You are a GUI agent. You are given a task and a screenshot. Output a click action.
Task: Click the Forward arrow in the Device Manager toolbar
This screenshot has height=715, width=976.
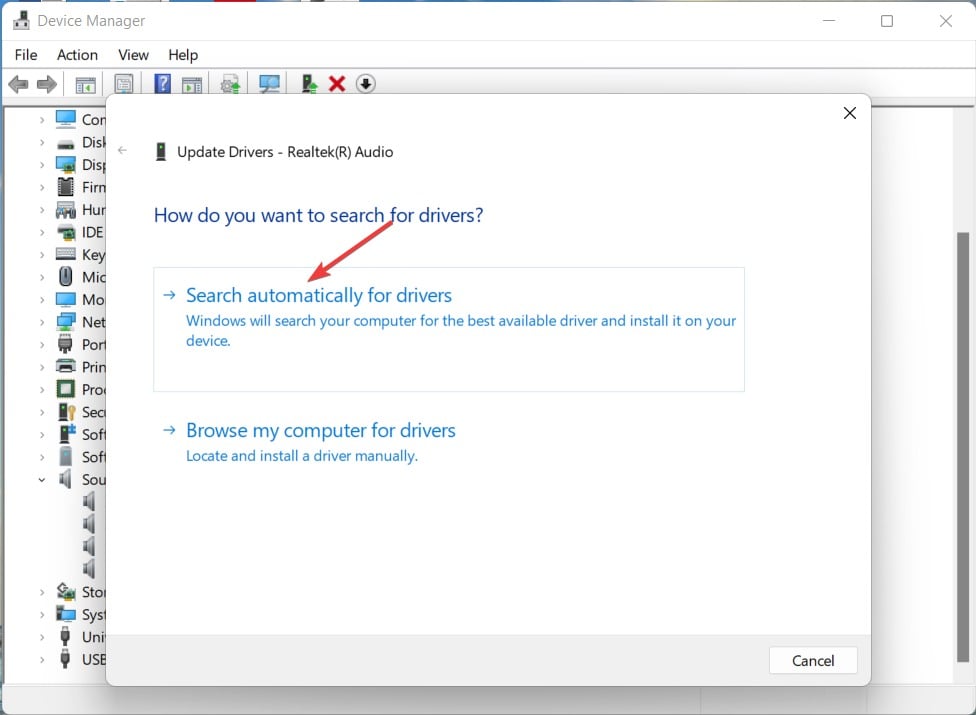click(x=47, y=84)
